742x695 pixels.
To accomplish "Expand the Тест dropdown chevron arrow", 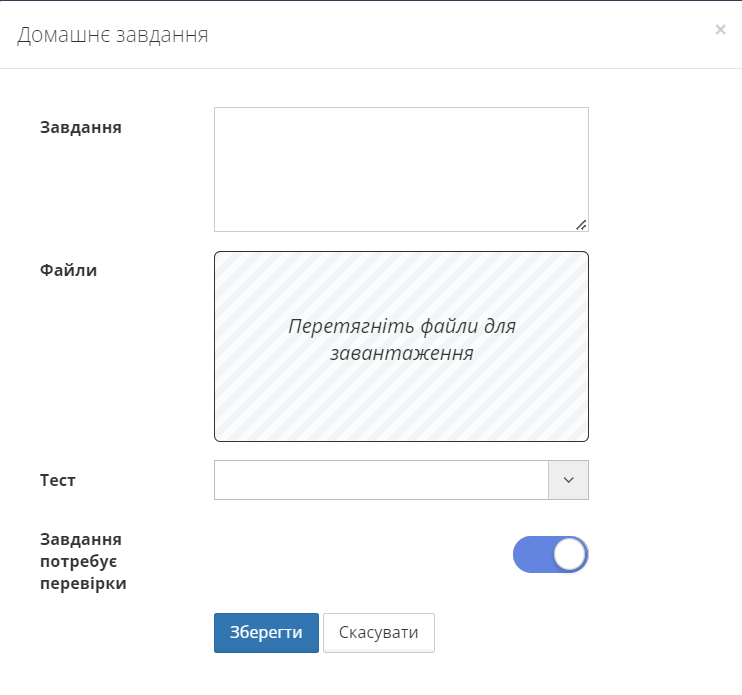I will point(568,480).
